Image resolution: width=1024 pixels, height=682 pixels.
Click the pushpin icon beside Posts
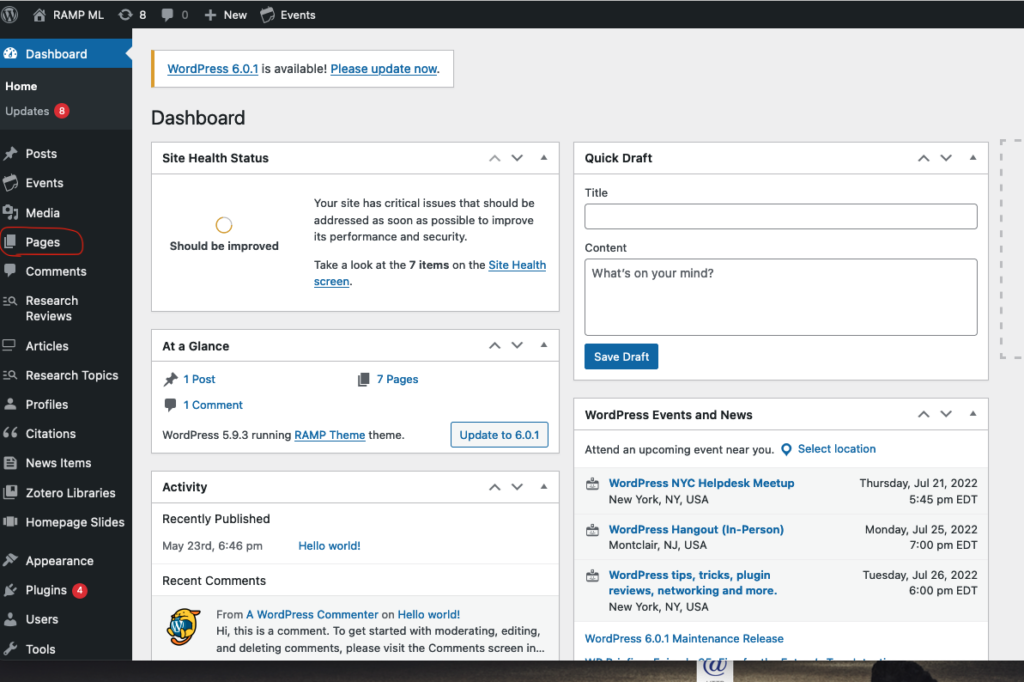[x=10, y=154]
